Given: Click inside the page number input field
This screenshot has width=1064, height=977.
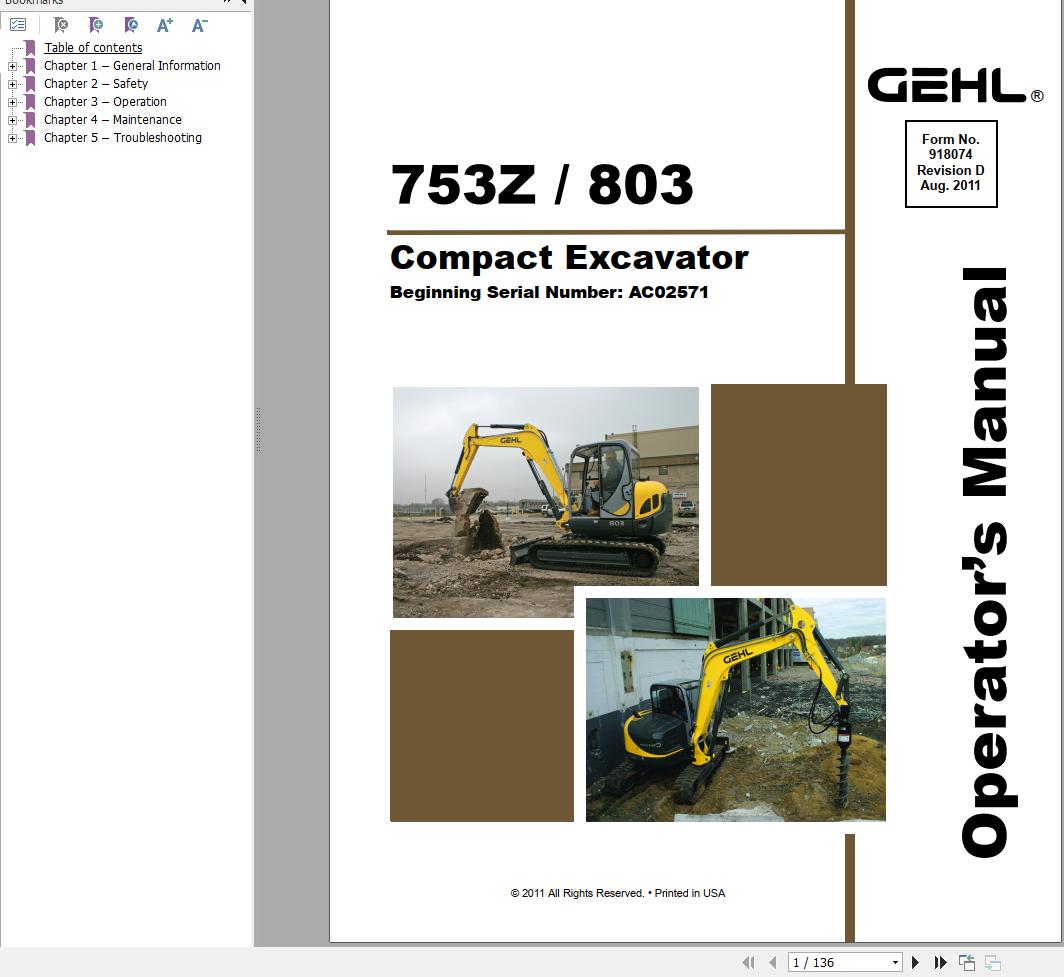Looking at the screenshot, I should coord(830,961).
